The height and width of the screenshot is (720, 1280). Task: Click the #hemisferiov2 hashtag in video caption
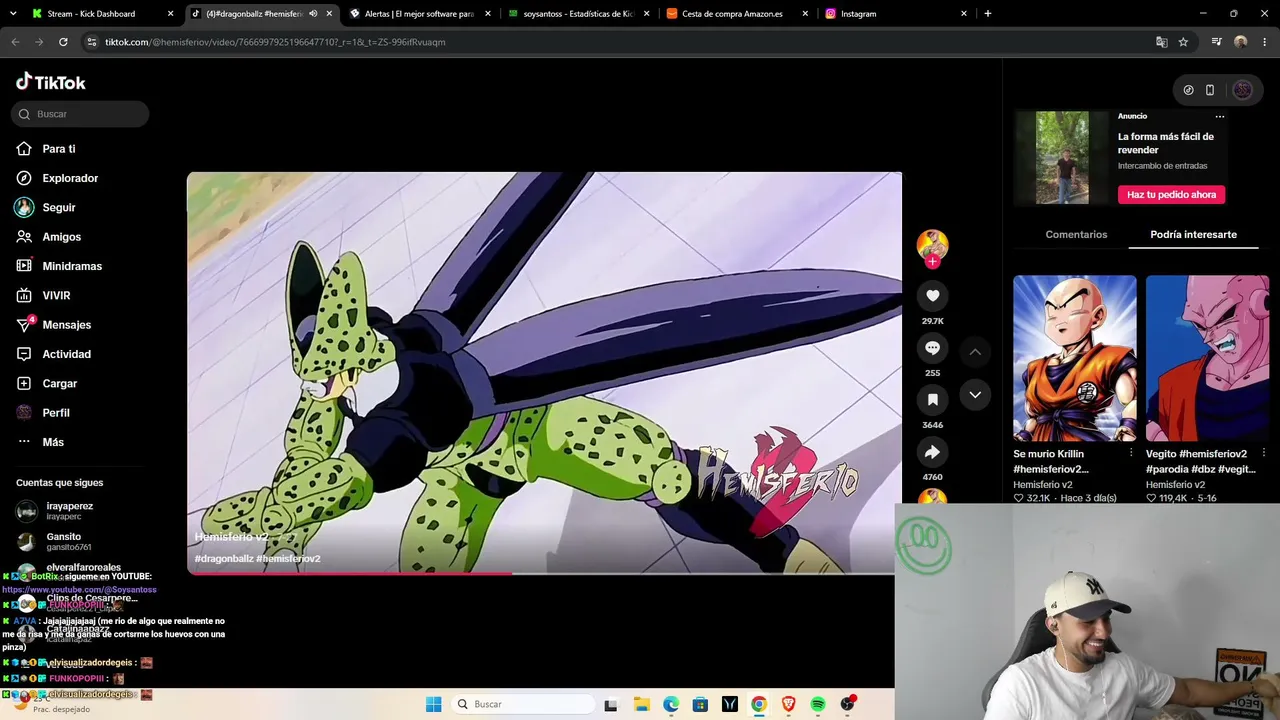[288, 559]
